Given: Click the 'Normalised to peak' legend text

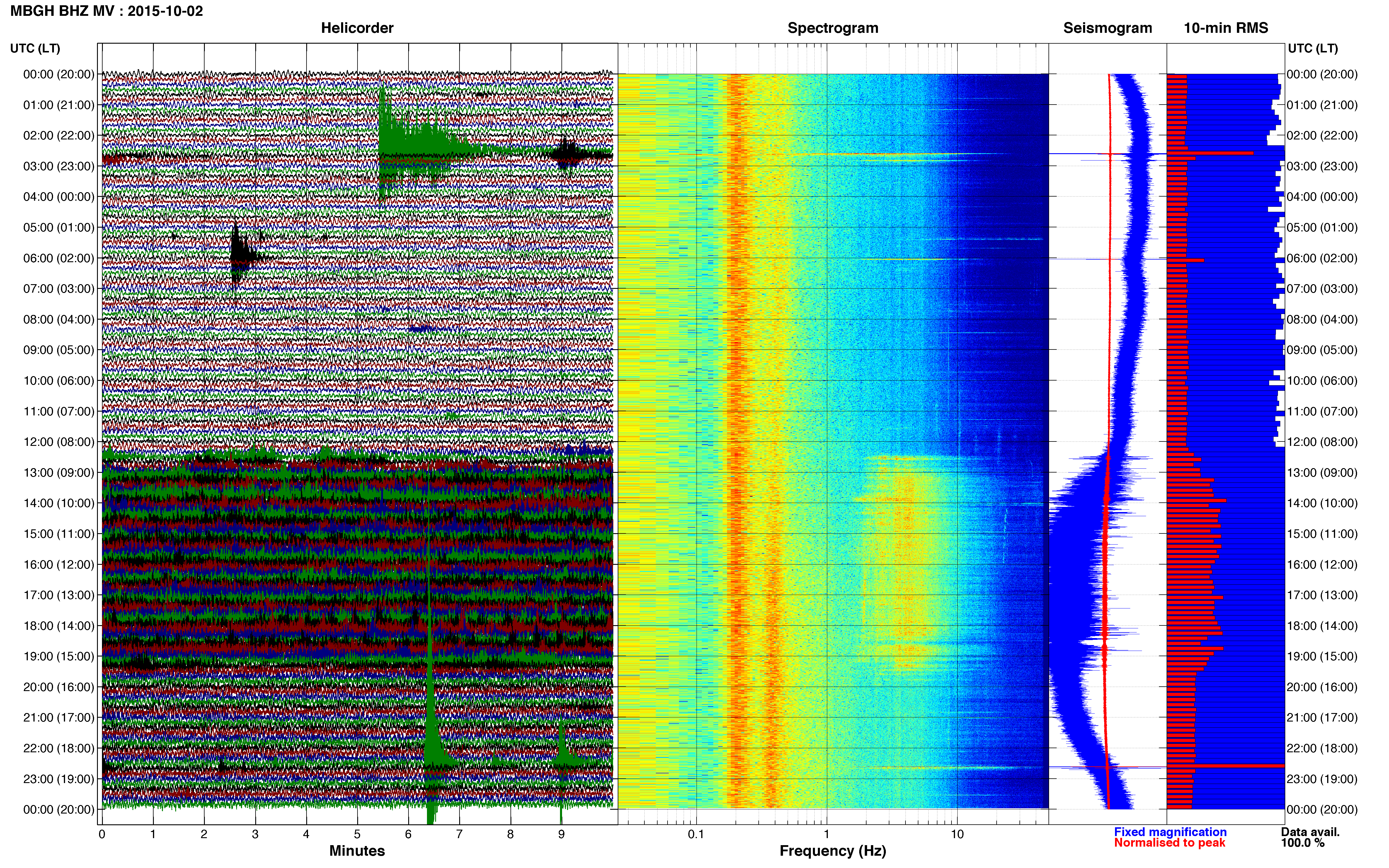Looking at the screenshot, I should [1170, 843].
